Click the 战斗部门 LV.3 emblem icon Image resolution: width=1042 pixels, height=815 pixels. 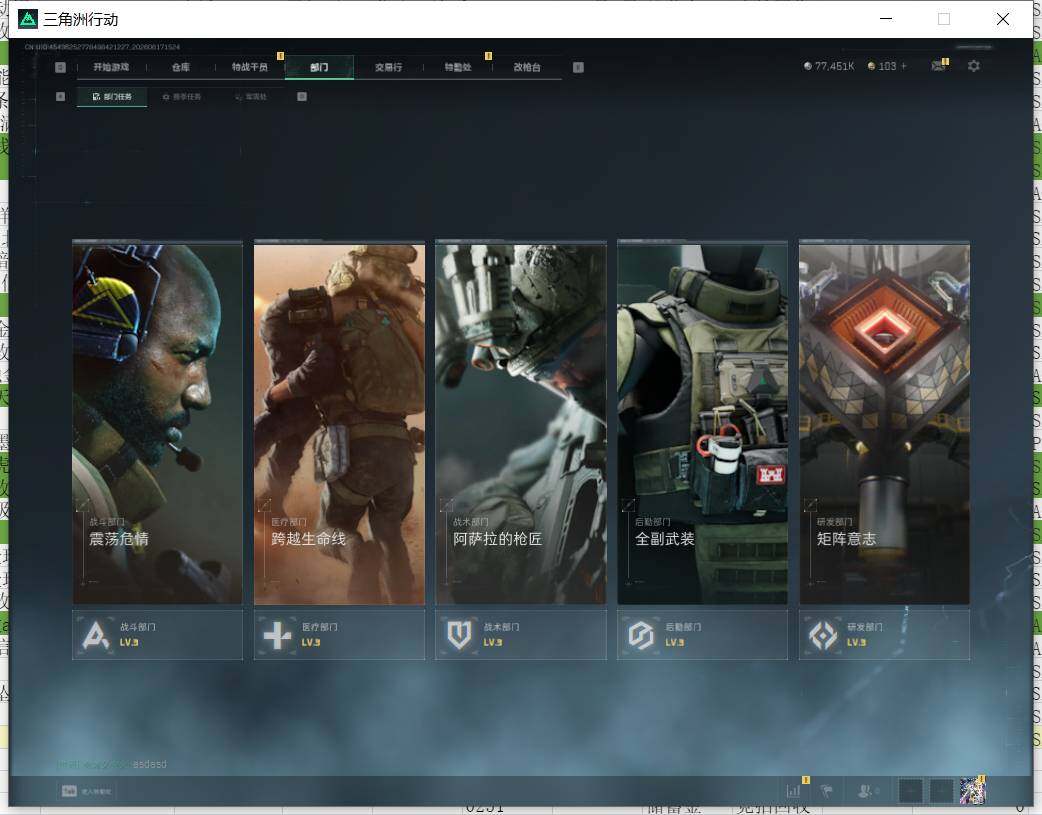(96, 636)
